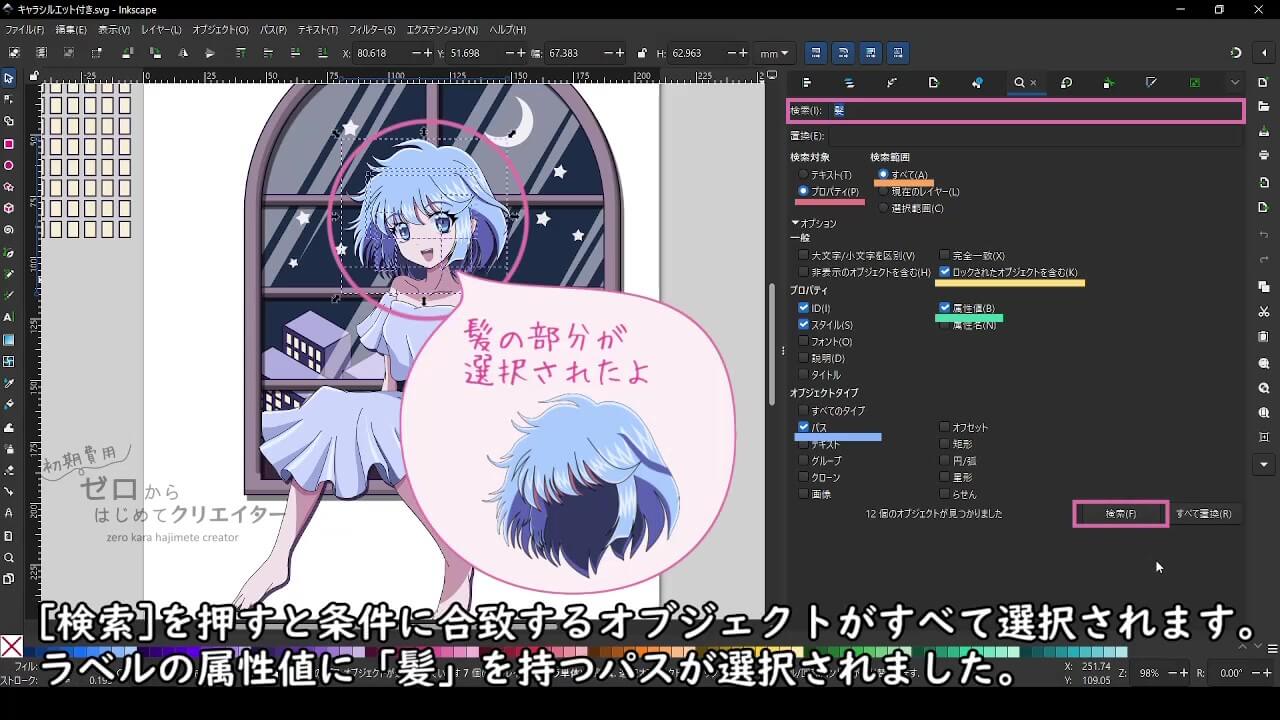Viewport: 1280px width, 720px height.
Task: Select the Shape Builder tool
Action: 9,121
